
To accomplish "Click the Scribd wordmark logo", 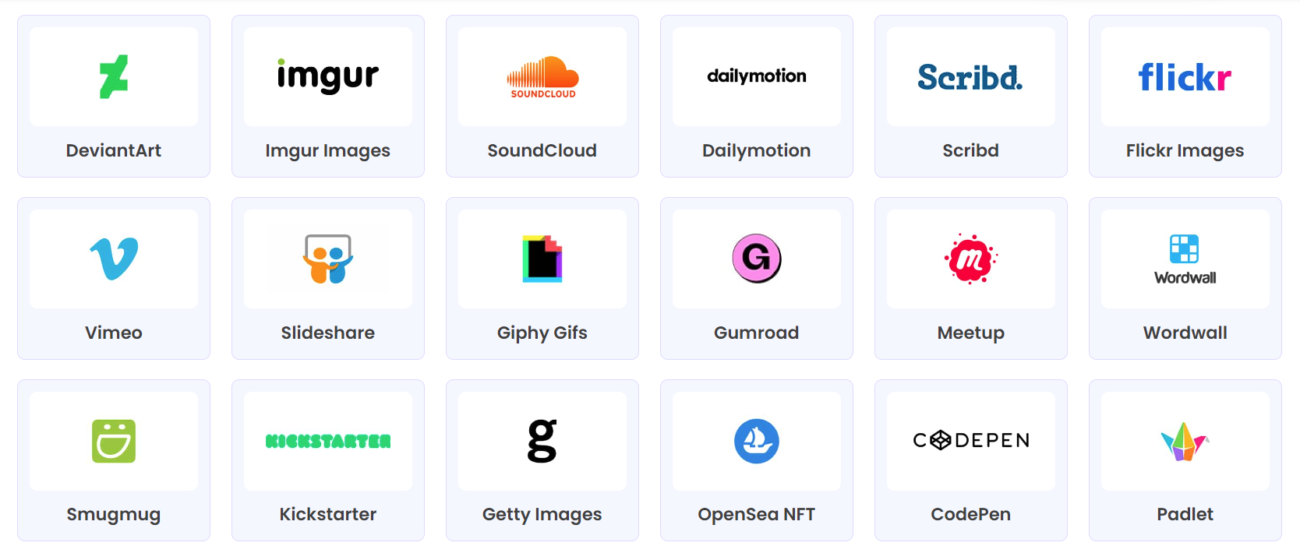I will click(x=970, y=76).
